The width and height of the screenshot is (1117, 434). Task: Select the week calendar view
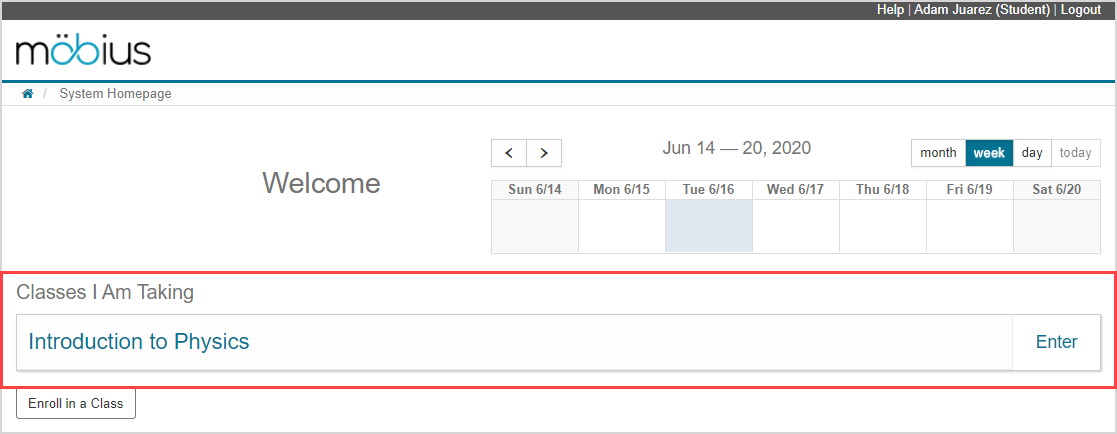(x=989, y=153)
